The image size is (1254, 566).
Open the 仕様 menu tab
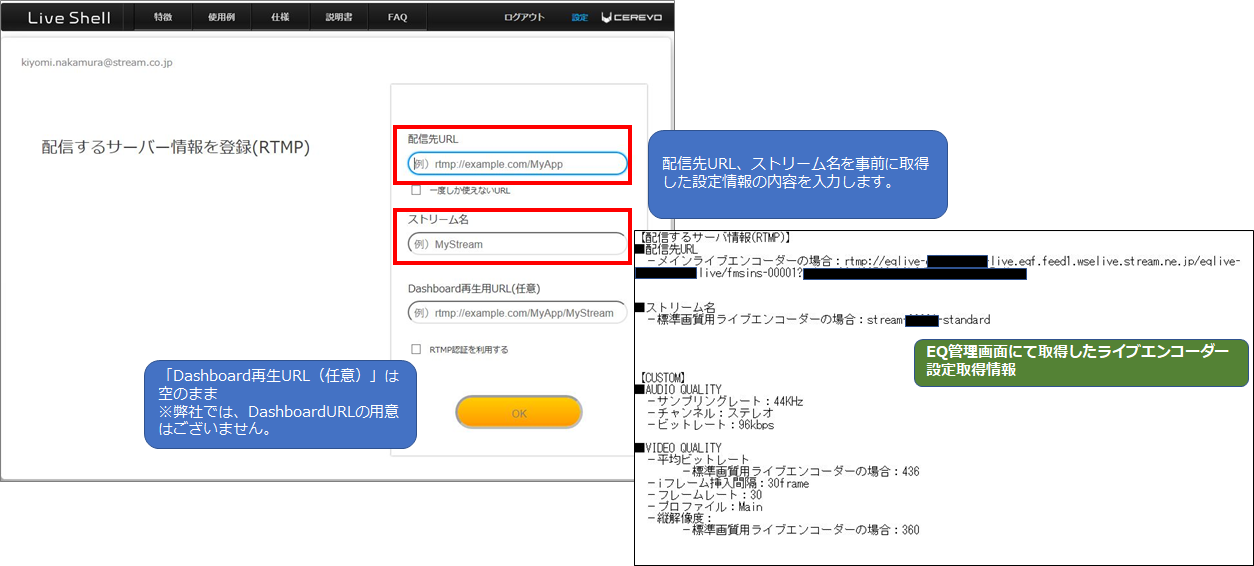pos(280,18)
